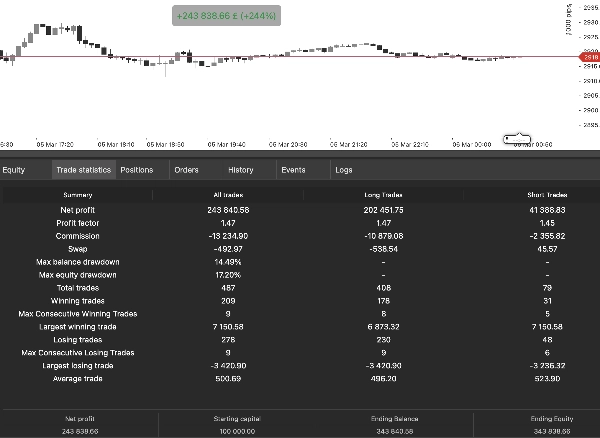The image size is (600, 438).
Task: Click the time axis scroll handle
Action: 518,138
